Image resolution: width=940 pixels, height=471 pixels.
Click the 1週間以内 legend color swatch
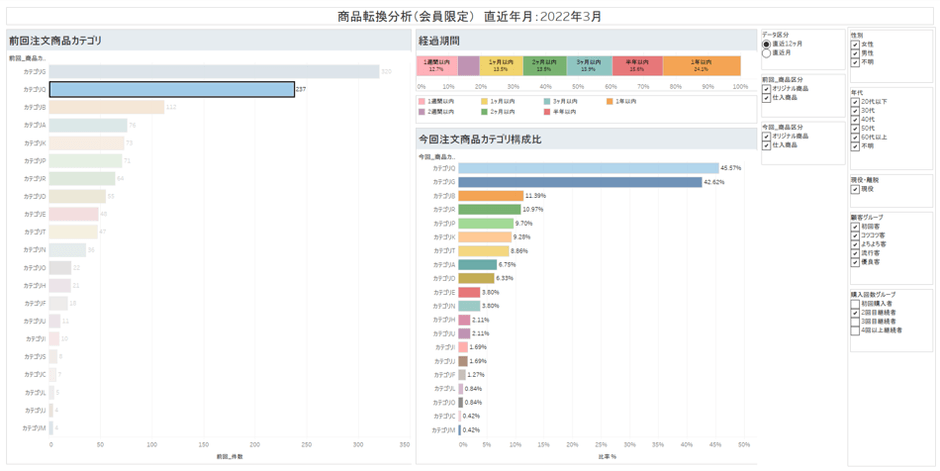421,101
